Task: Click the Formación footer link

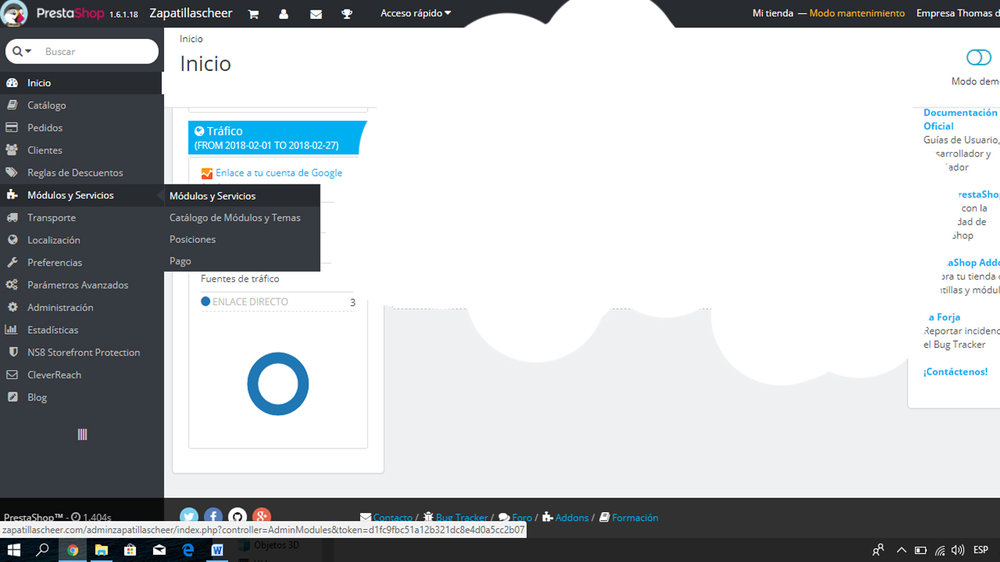Action: (635, 517)
